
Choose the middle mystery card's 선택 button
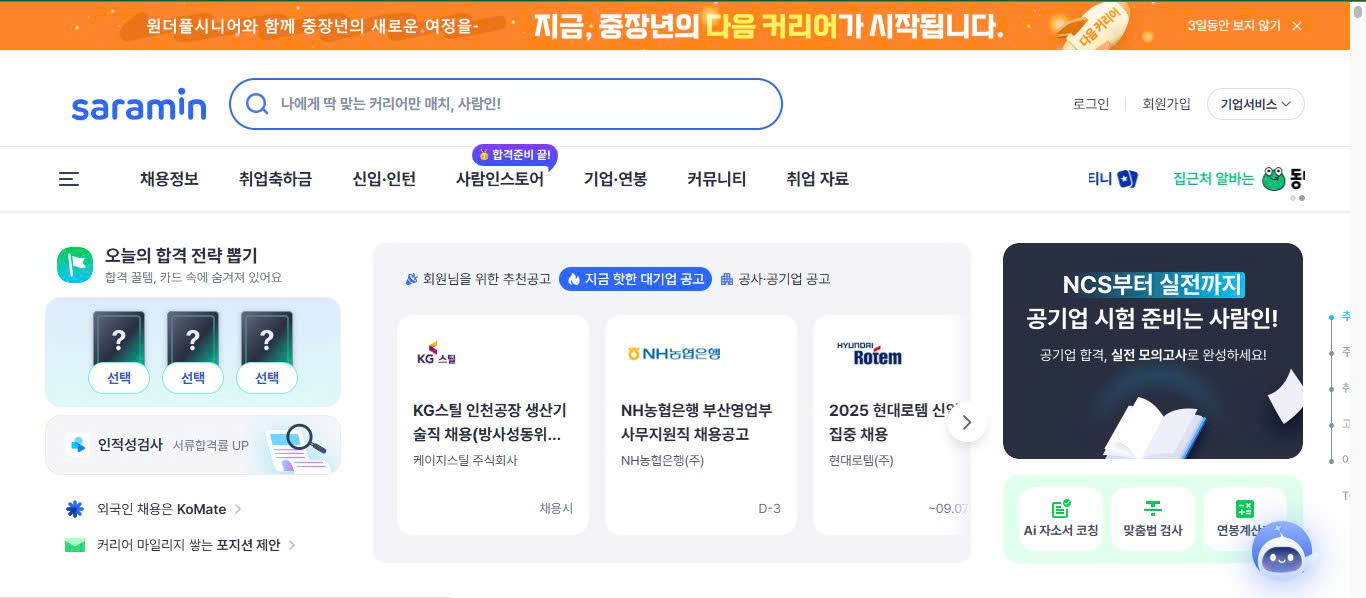pos(193,378)
